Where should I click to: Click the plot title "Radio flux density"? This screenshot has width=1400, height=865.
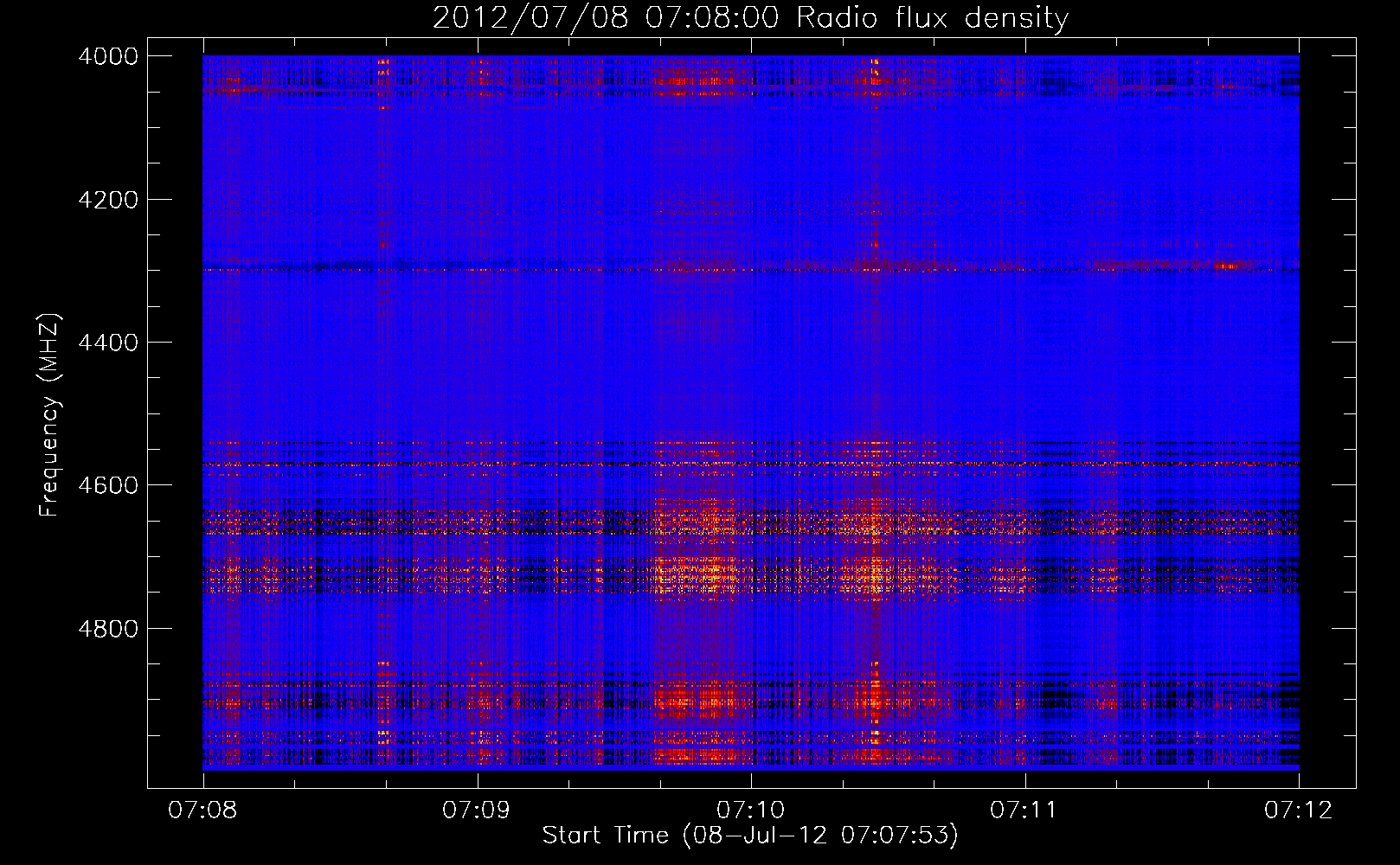[x=933, y=17]
